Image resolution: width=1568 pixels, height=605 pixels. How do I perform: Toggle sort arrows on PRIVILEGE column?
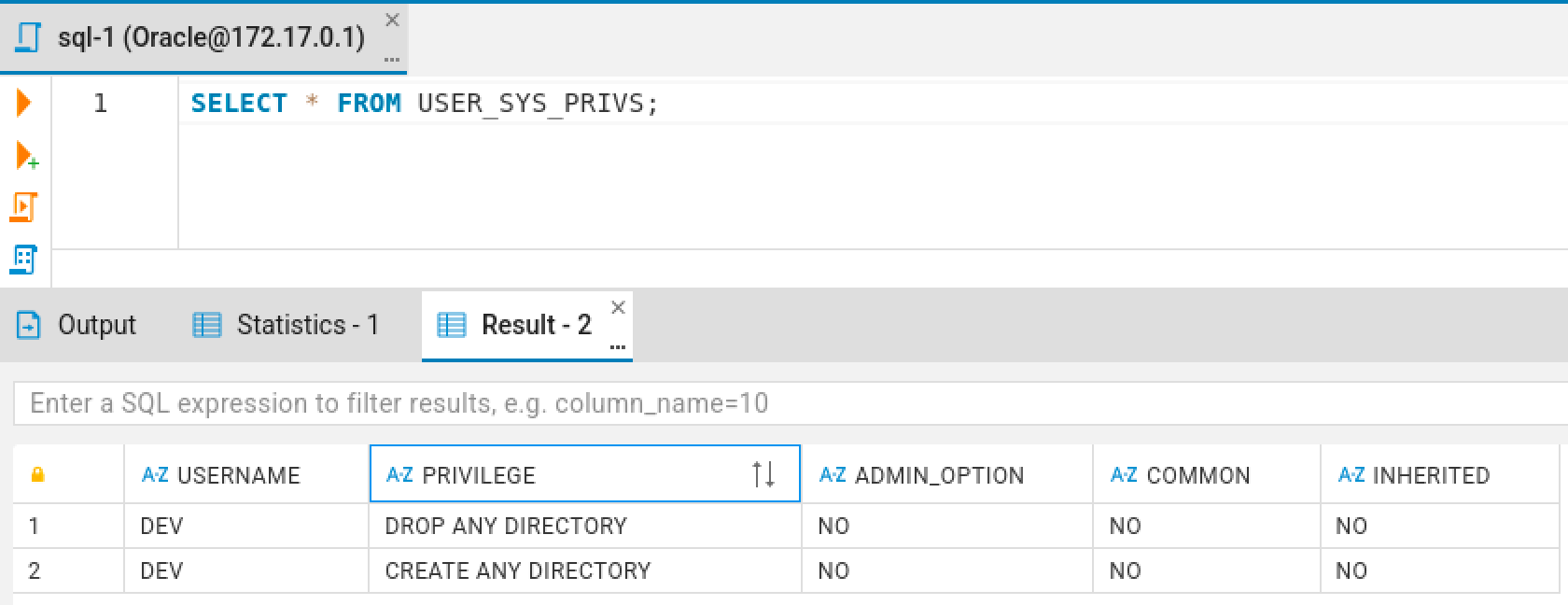(x=763, y=475)
